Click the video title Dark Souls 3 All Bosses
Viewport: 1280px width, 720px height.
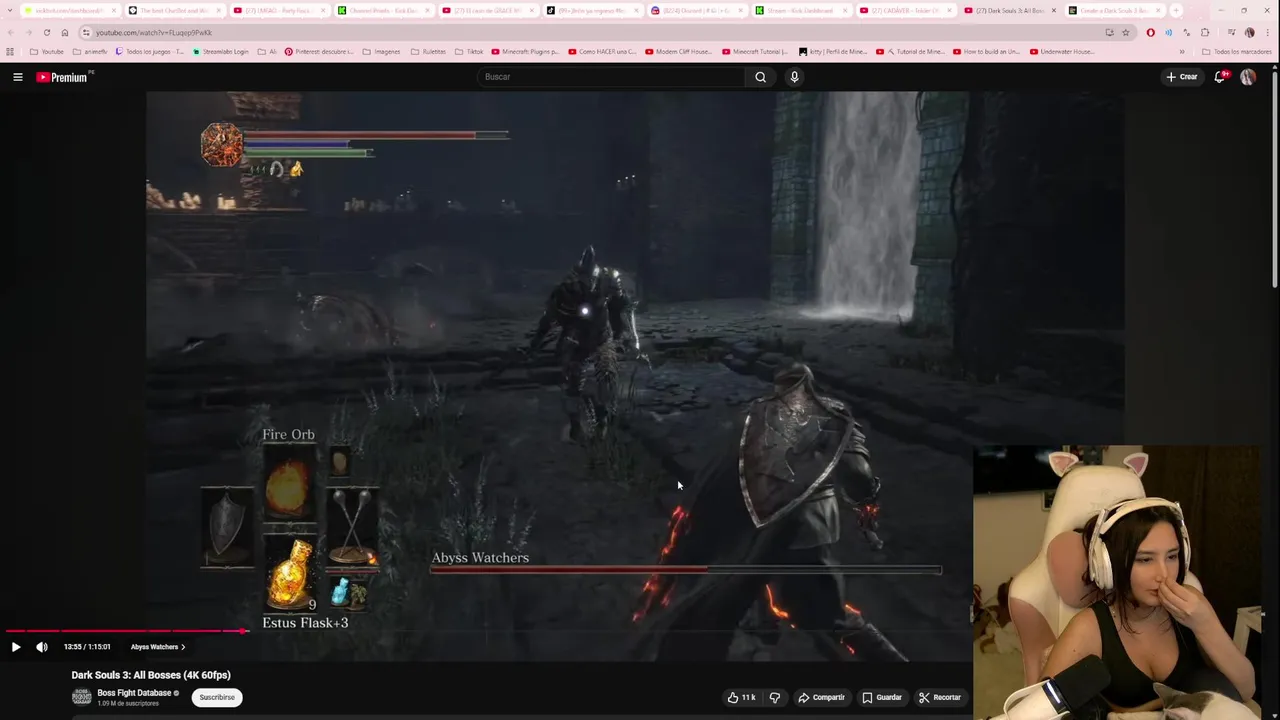point(151,675)
